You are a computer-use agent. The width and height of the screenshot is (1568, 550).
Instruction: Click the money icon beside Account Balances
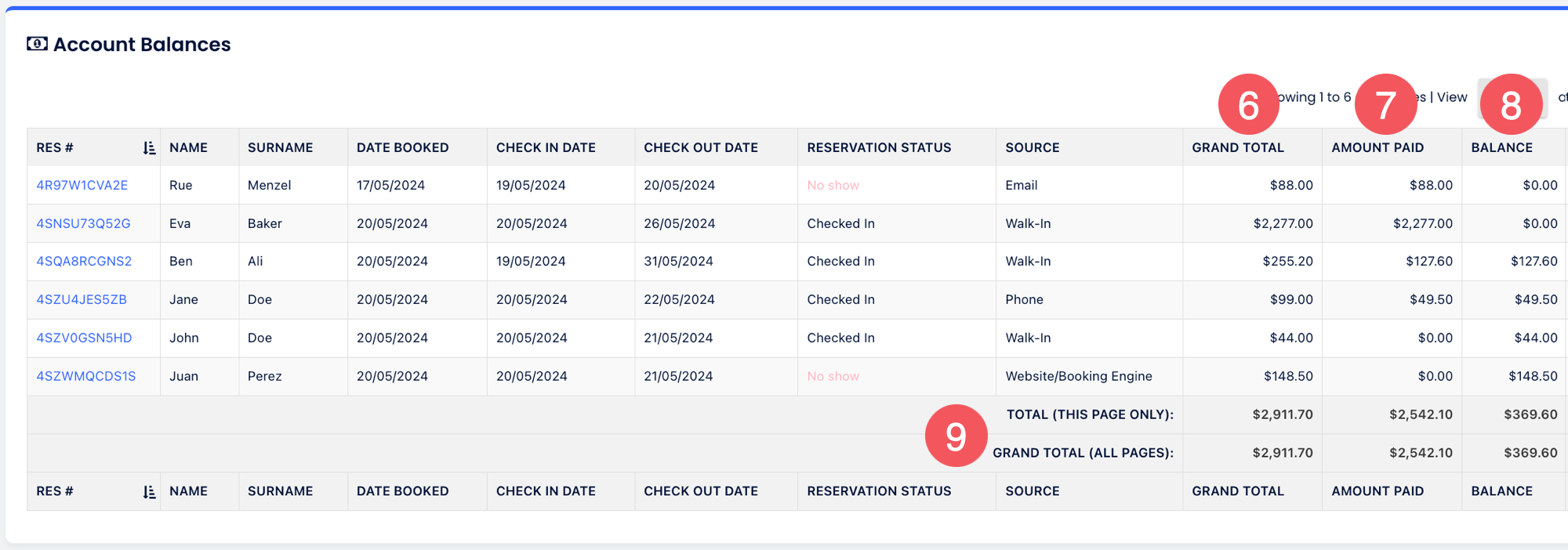[37, 44]
